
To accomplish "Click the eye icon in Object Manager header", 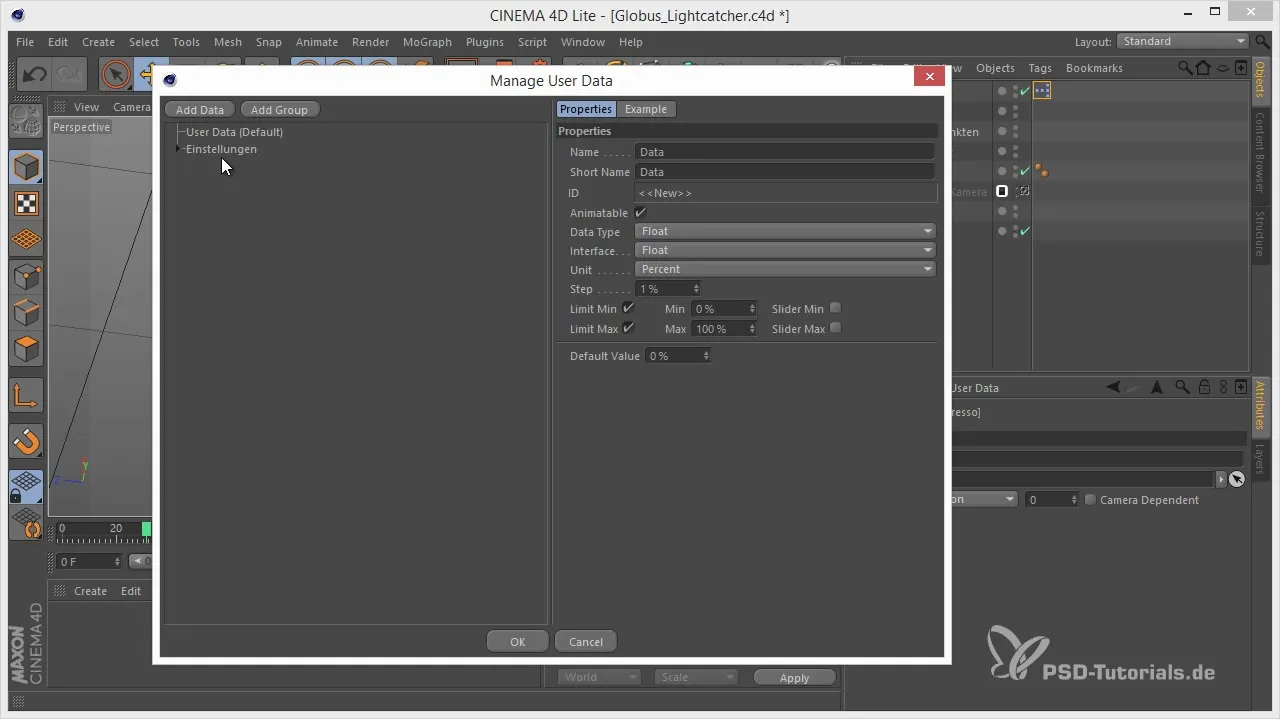I will [x=1223, y=68].
